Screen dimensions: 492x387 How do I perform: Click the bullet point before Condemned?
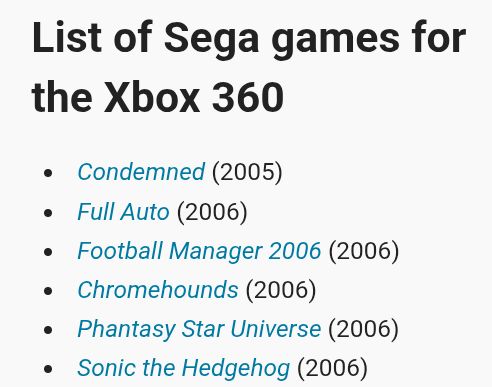[x=48, y=173]
